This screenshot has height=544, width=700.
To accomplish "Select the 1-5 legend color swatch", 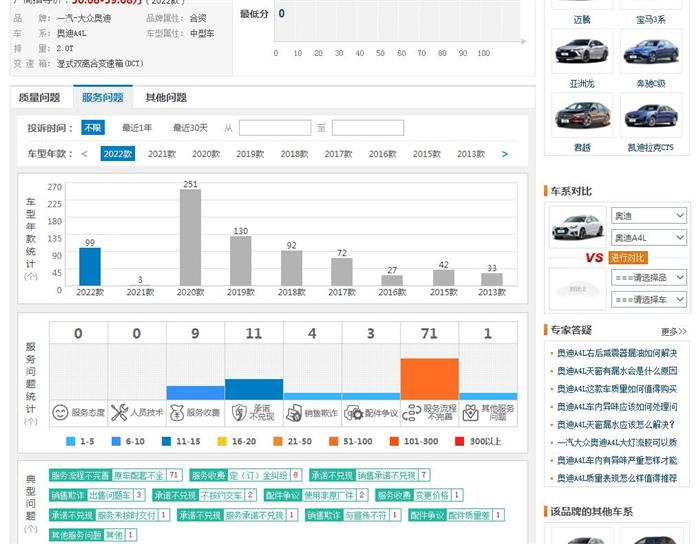I will [71, 441].
